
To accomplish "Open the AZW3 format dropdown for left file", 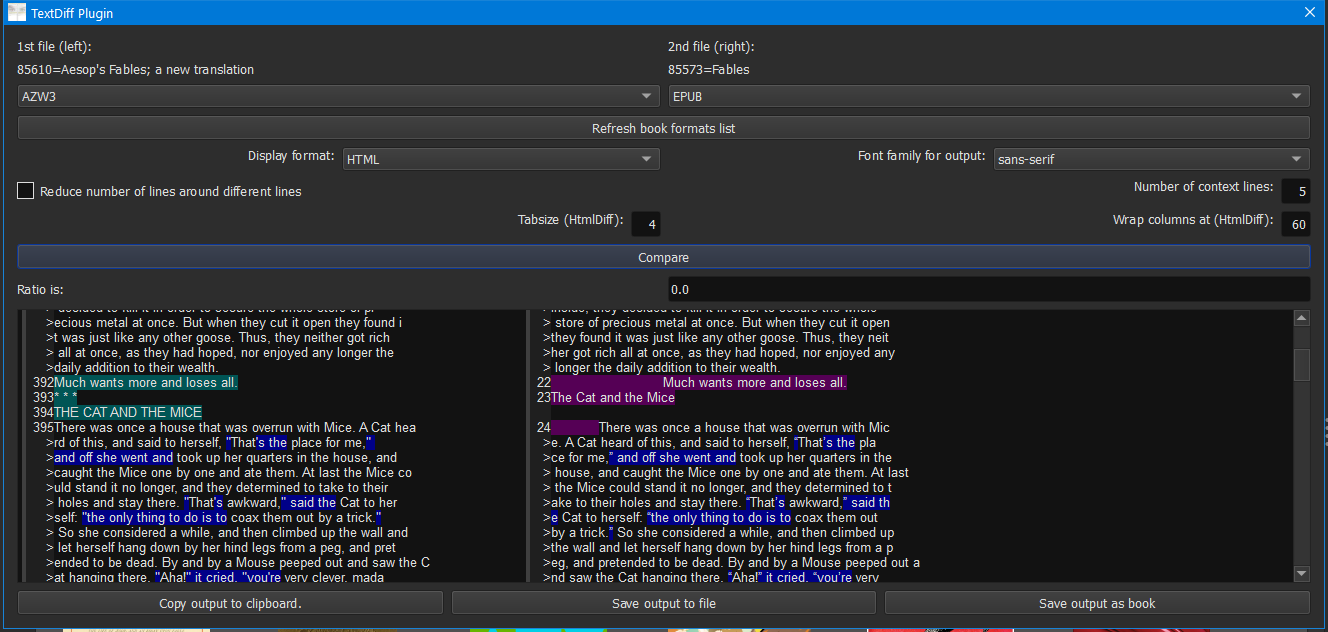I will [338, 96].
